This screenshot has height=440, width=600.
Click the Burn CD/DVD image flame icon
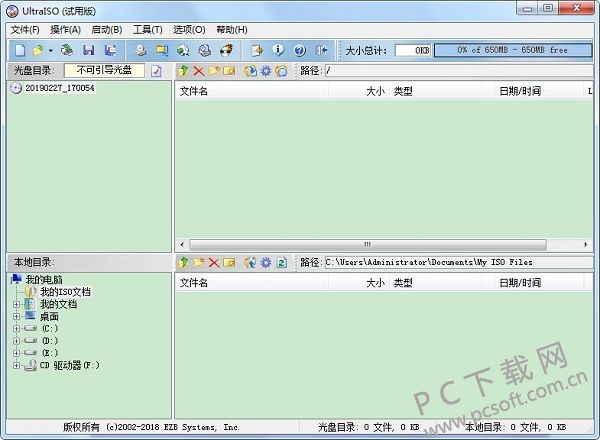pyautogui.click(x=227, y=50)
